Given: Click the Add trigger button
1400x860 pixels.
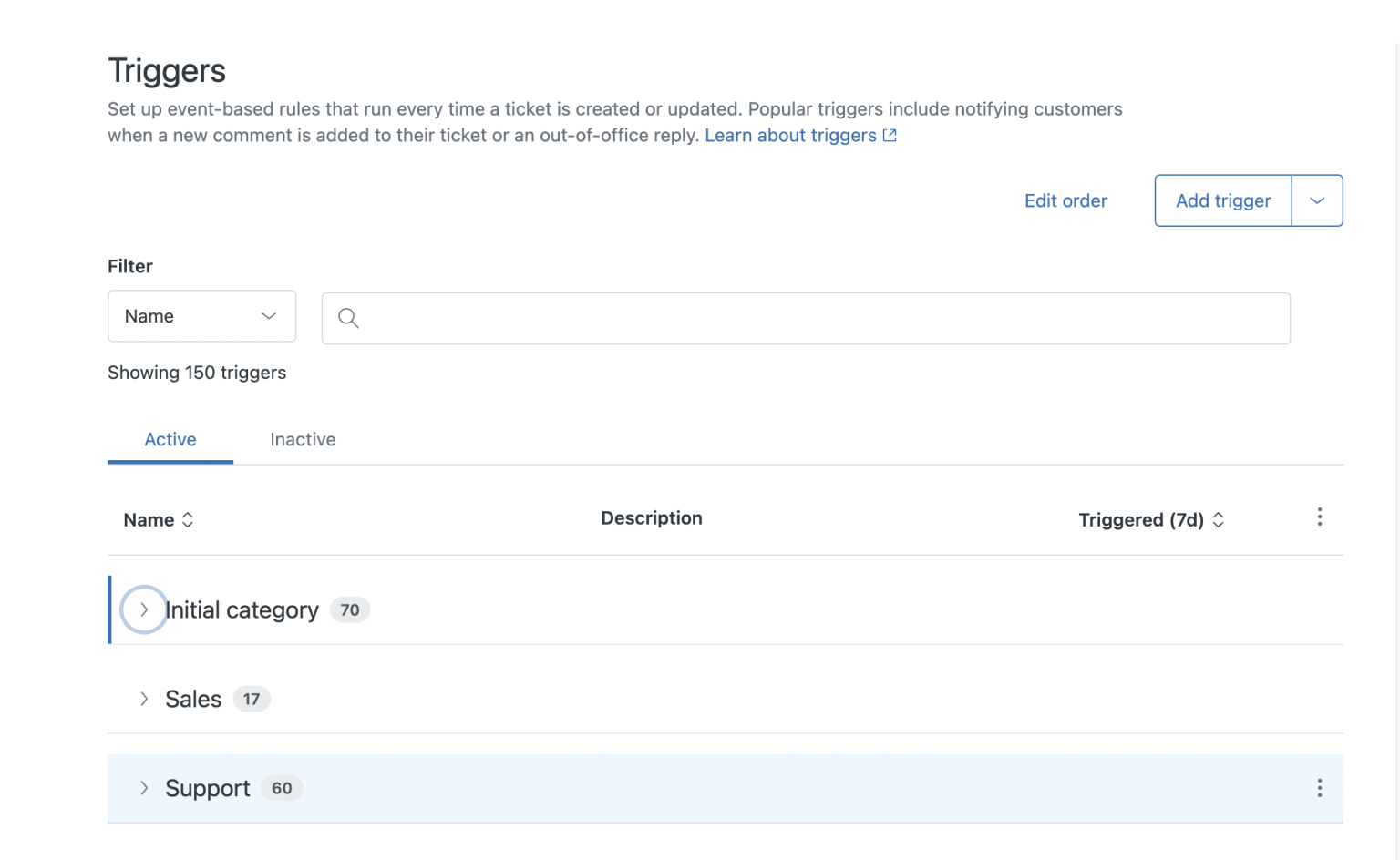Looking at the screenshot, I should 1222,200.
